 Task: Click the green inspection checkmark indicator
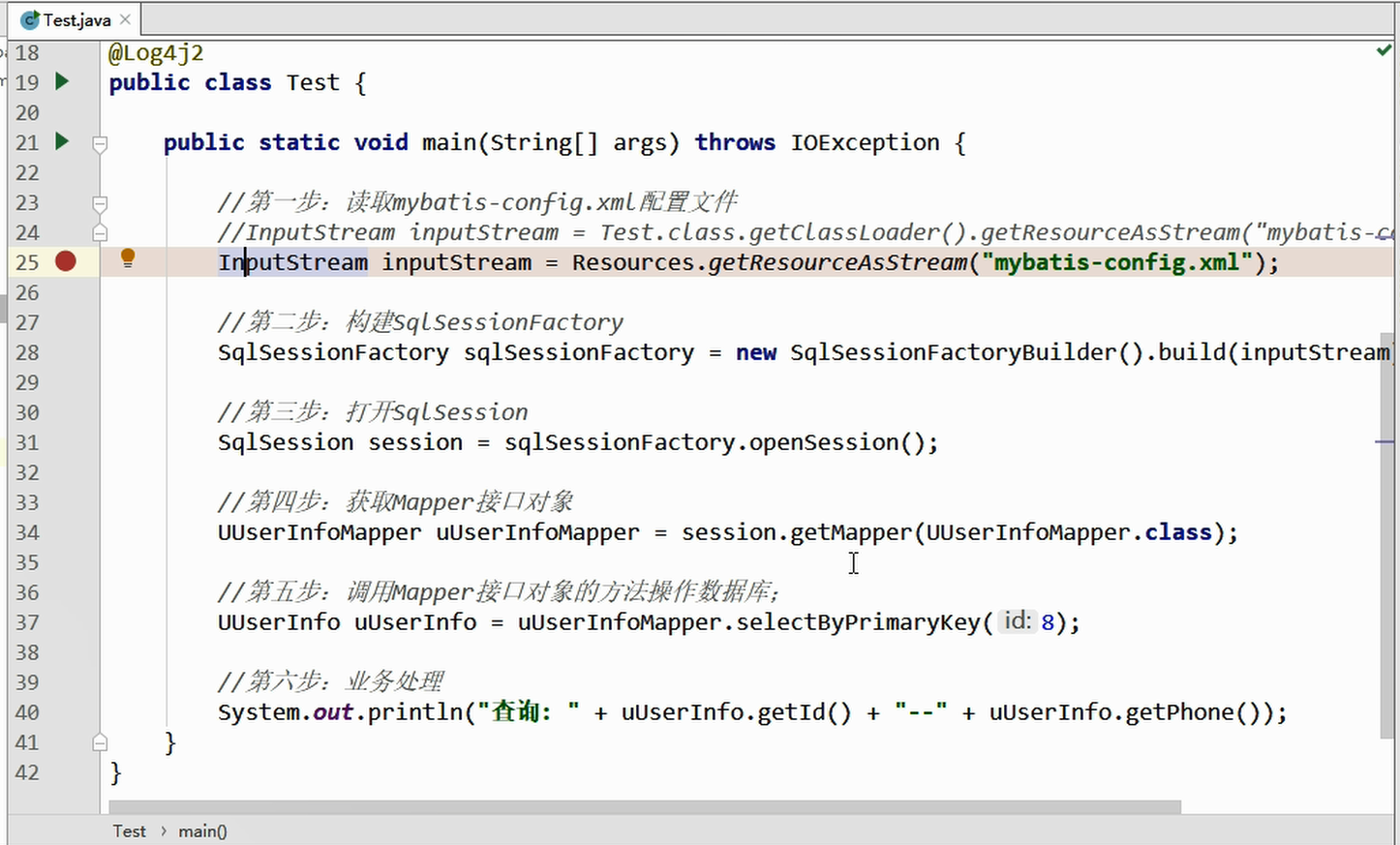pyautogui.click(x=1384, y=49)
